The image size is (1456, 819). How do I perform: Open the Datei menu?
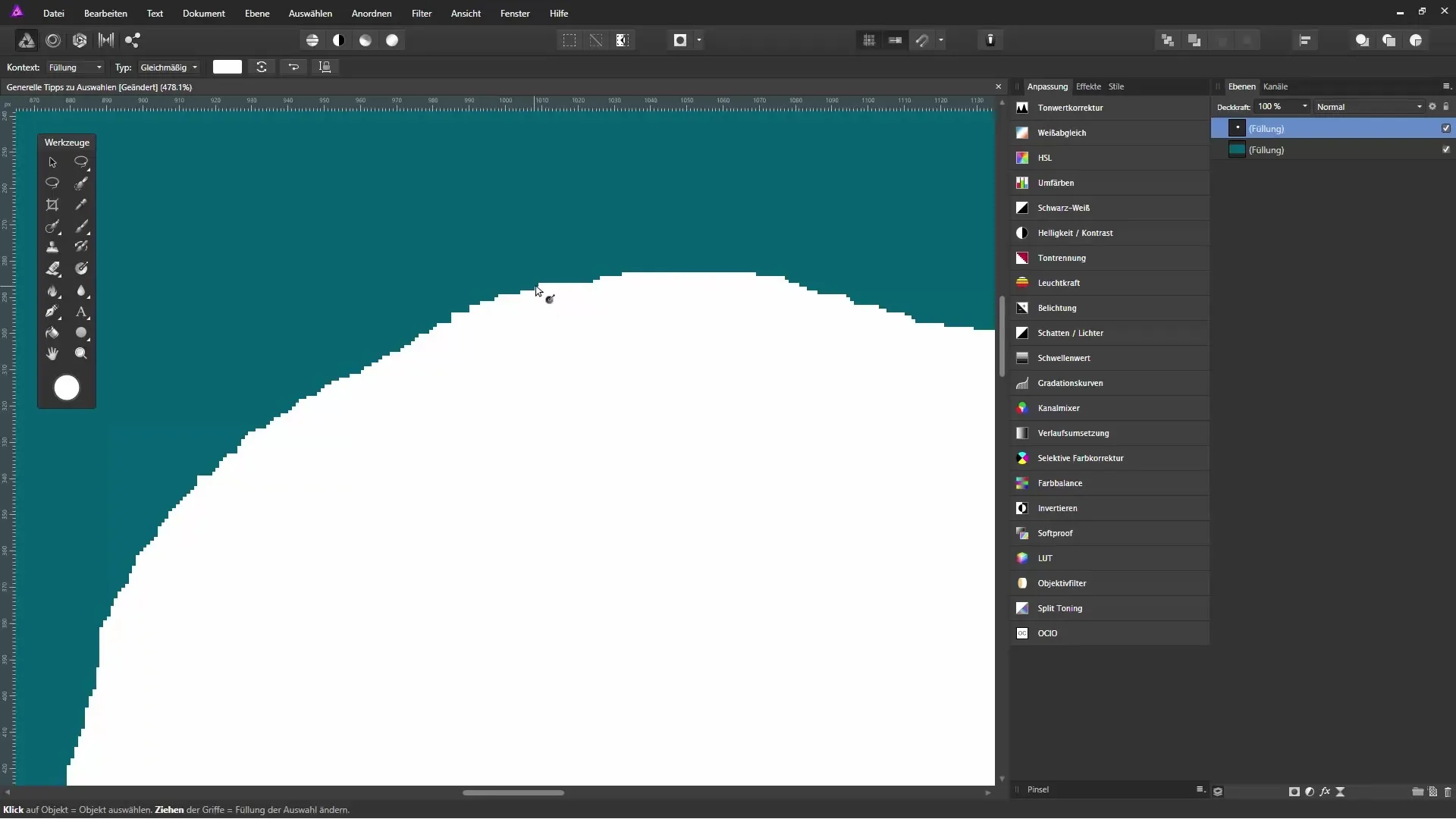[x=54, y=14]
